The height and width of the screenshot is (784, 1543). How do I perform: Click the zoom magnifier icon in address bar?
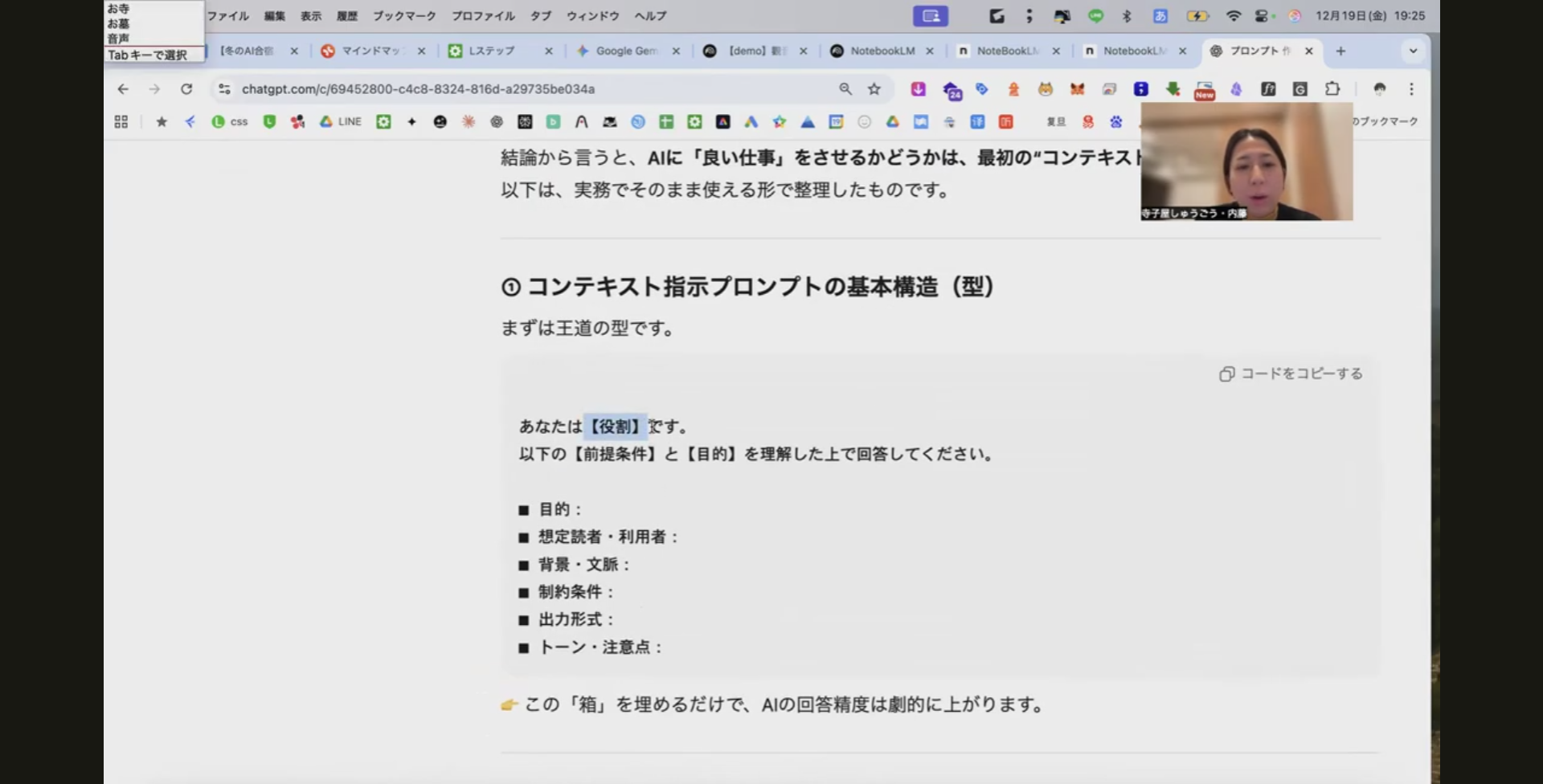[845, 89]
